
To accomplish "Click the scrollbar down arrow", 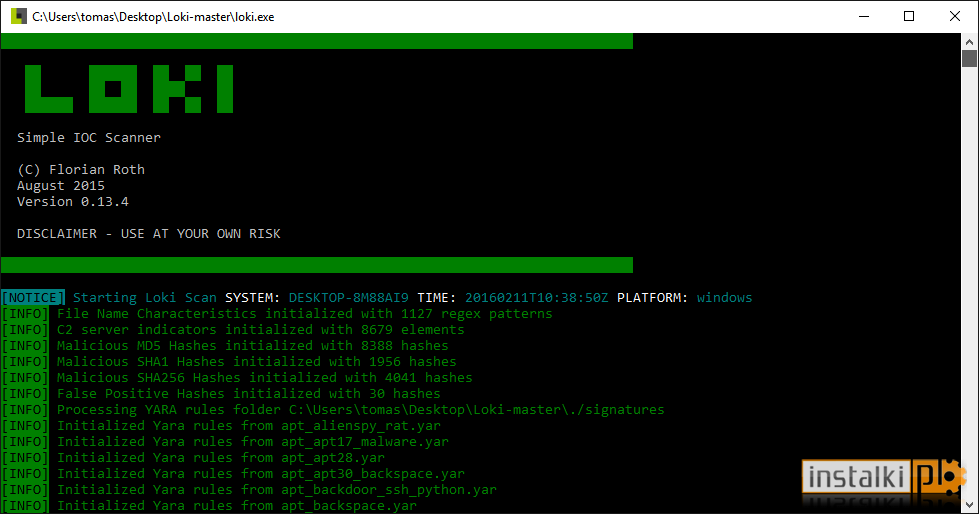I will [x=969, y=505].
